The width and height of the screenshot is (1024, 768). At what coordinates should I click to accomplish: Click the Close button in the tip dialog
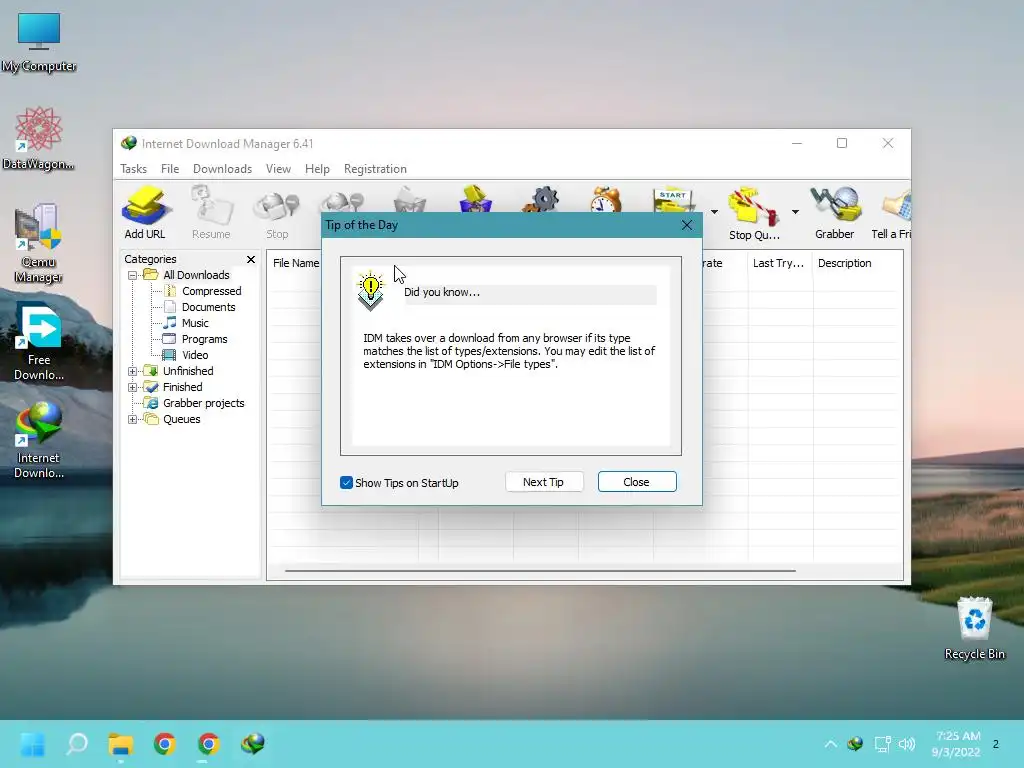click(x=637, y=482)
